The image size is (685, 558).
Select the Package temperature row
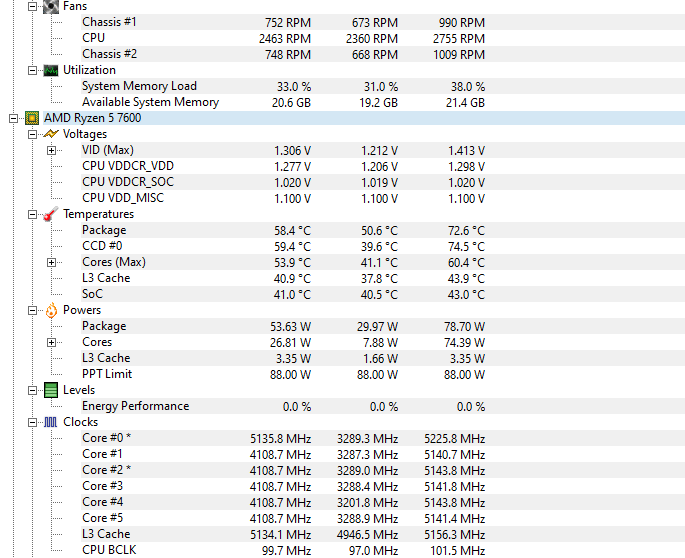point(383,230)
